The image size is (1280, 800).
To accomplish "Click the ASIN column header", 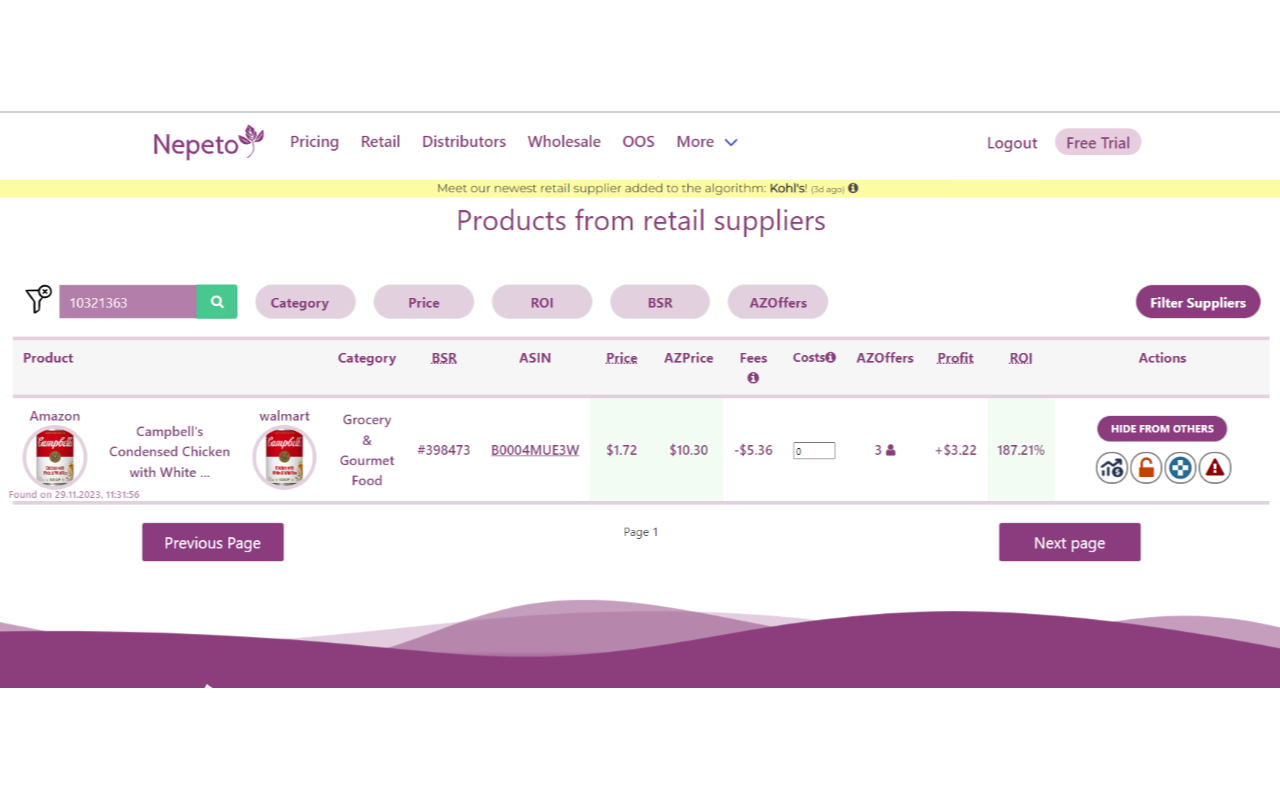I will coord(535,358).
